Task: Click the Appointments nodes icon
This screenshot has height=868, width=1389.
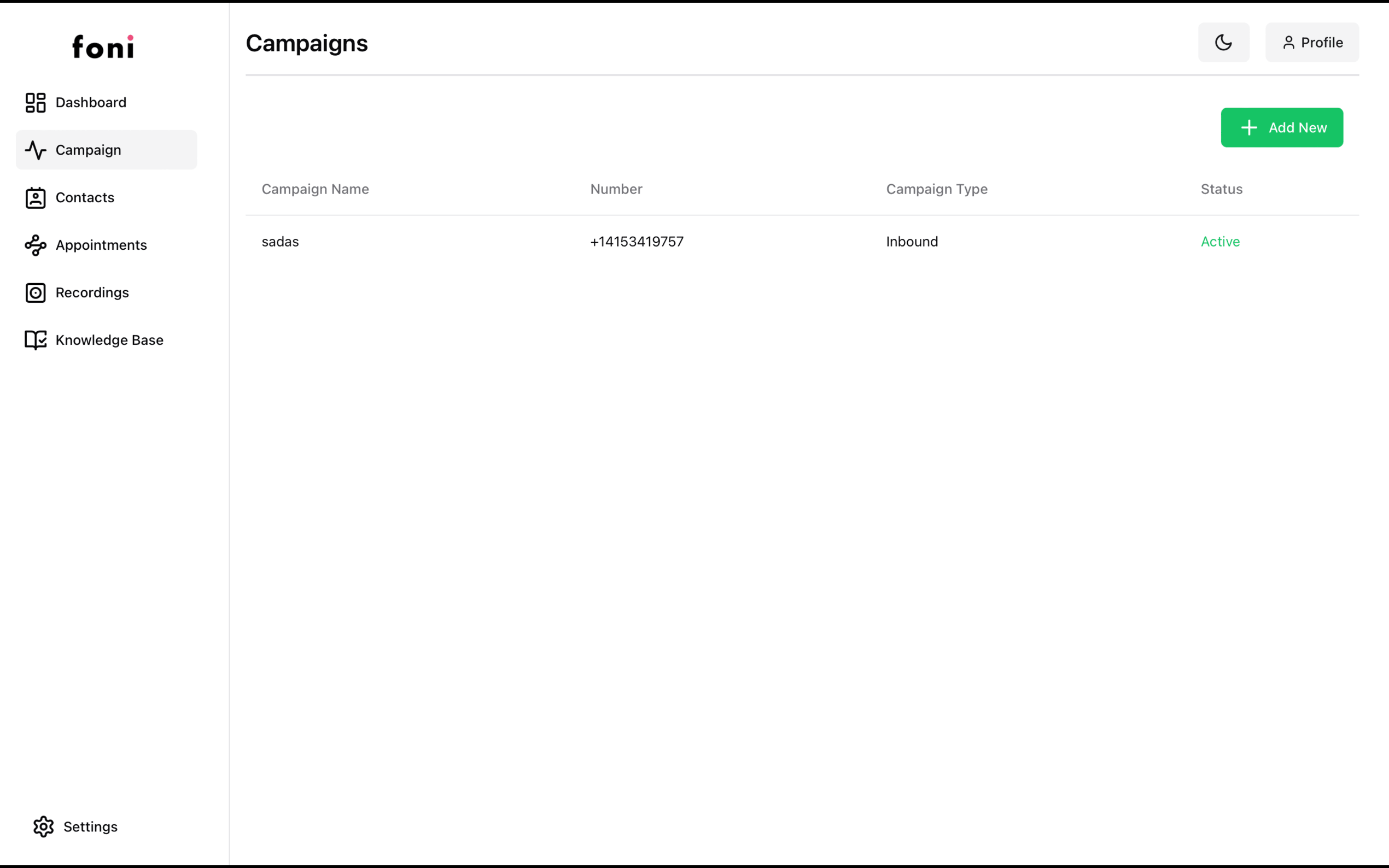Action: pyautogui.click(x=36, y=245)
